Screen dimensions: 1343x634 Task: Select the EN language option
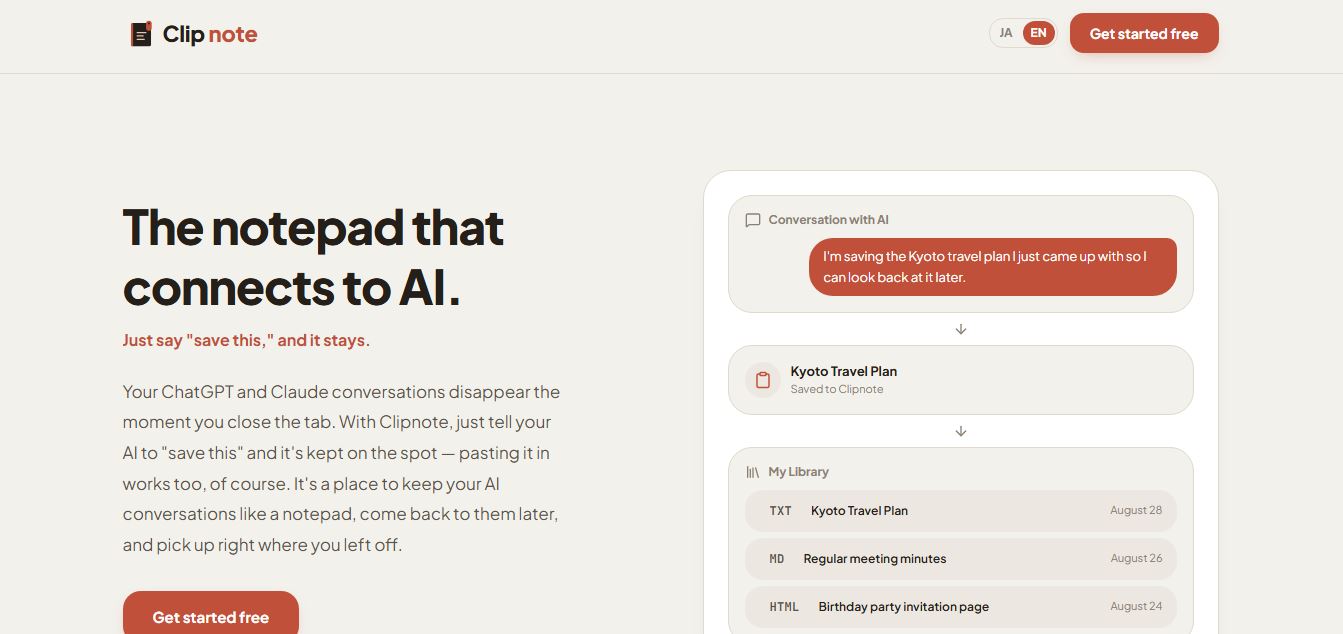[x=1039, y=33]
